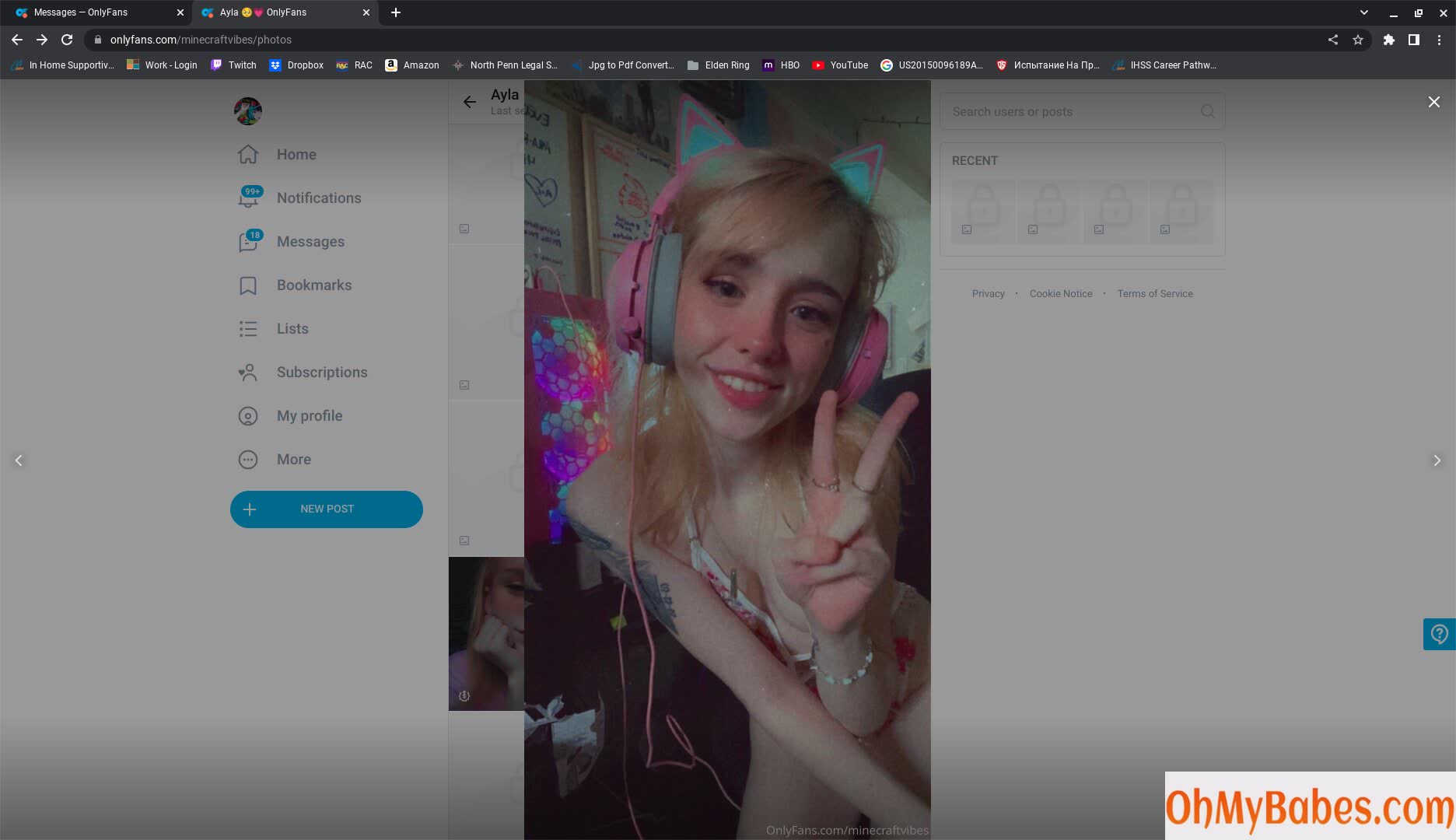Open the More menu in sidebar
This screenshot has width=1456, height=840.
click(x=275, y=460)
